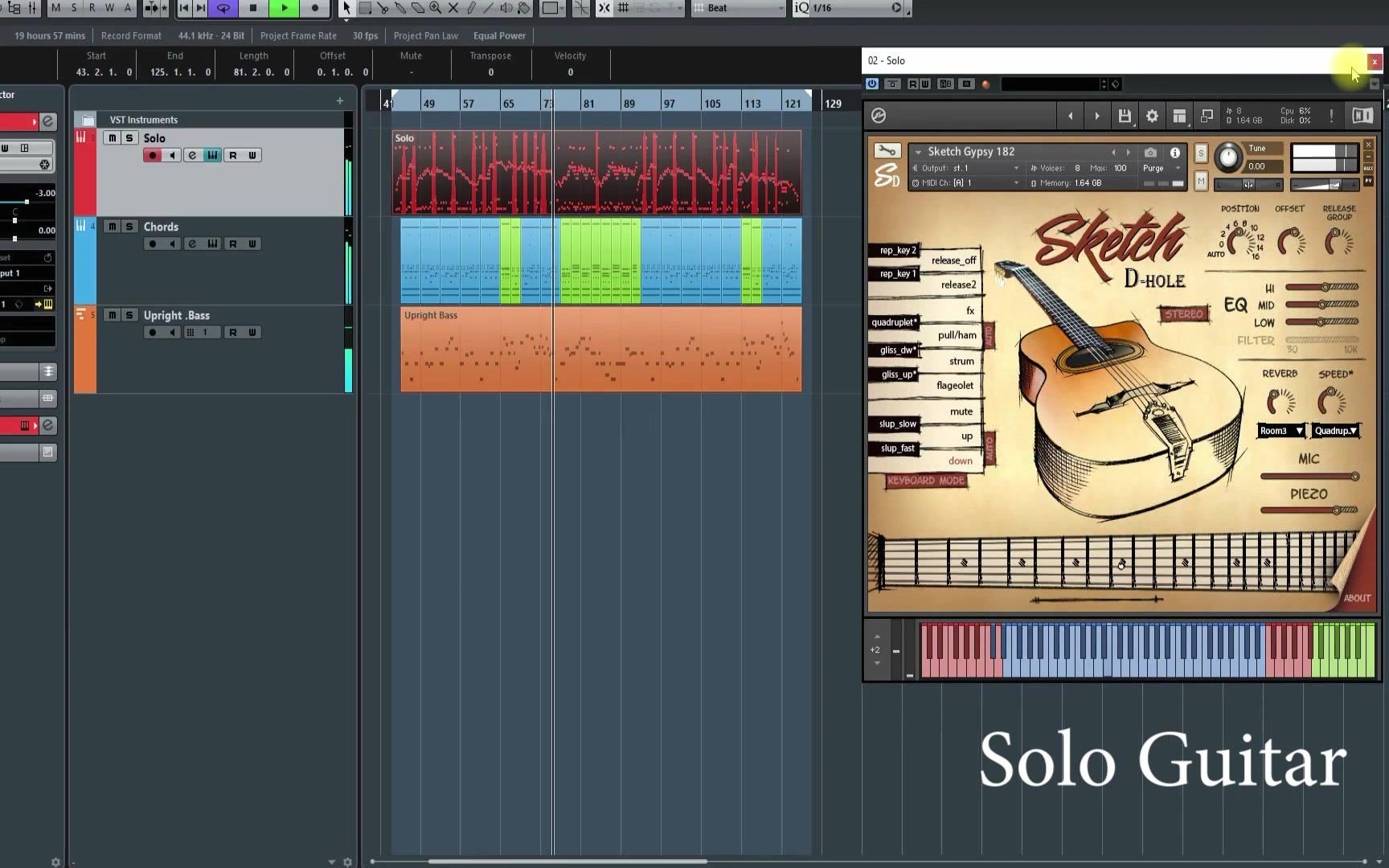This screenshot has height=868, width=1389.
Task: Select the Solo MIDI part in timeline
Action: 596,173
